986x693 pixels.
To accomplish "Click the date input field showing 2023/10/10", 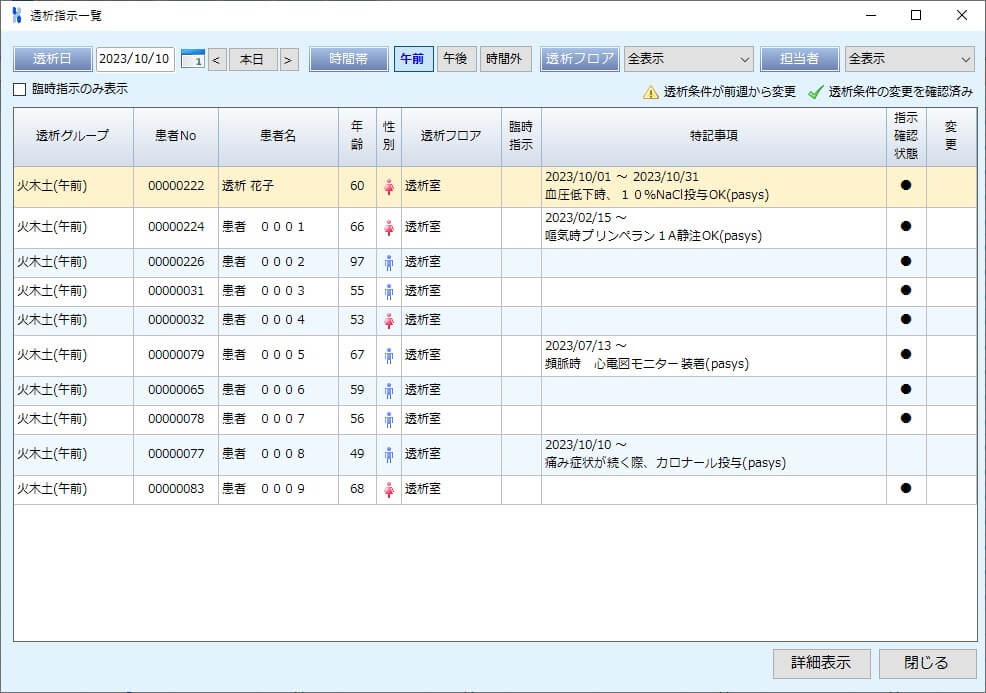I will tap(135, 59).
